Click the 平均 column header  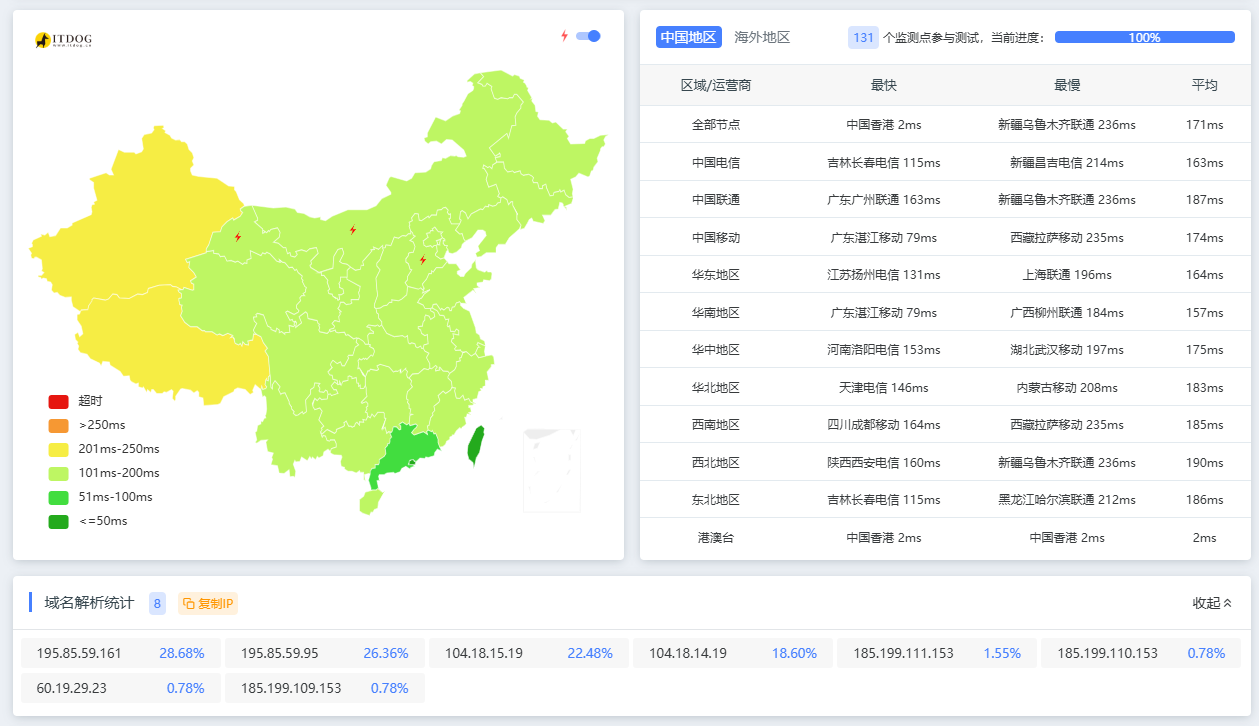[x=1204, y=85]
